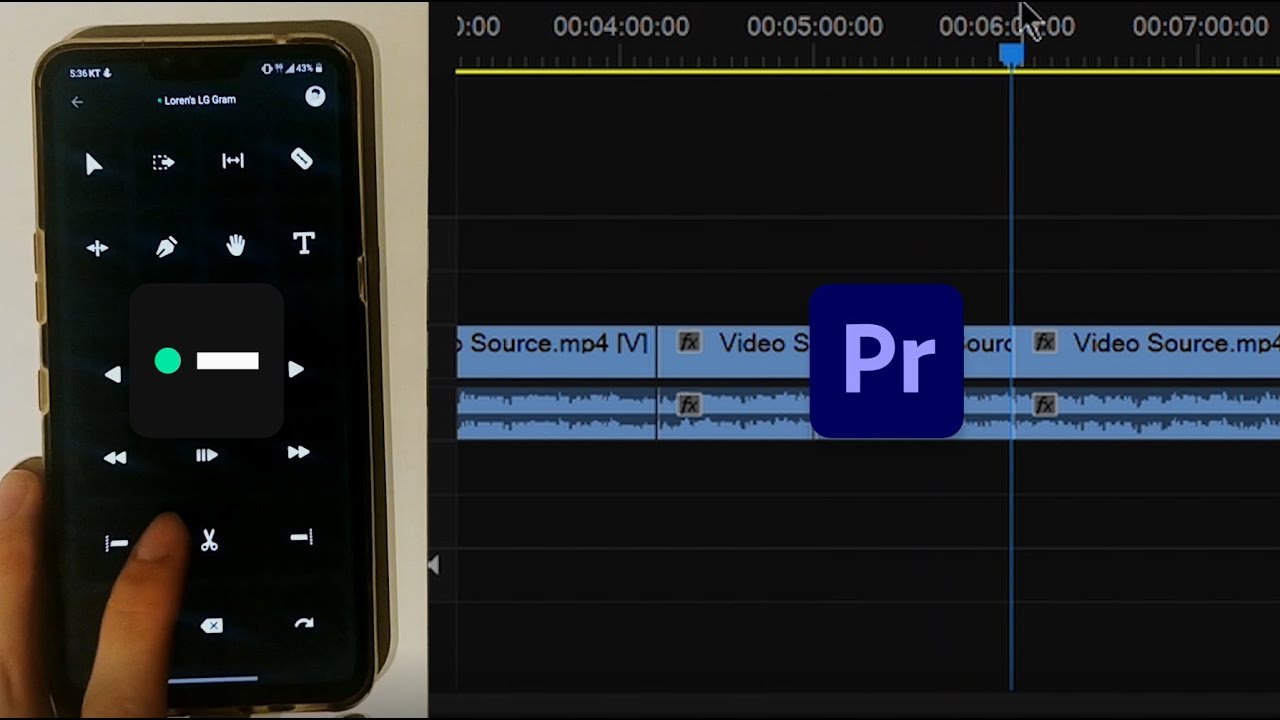Tap the battery 43% indicator on phone
Image resolution: width=1280 pixels, height=720 pixels.
(x=304, y=69)
